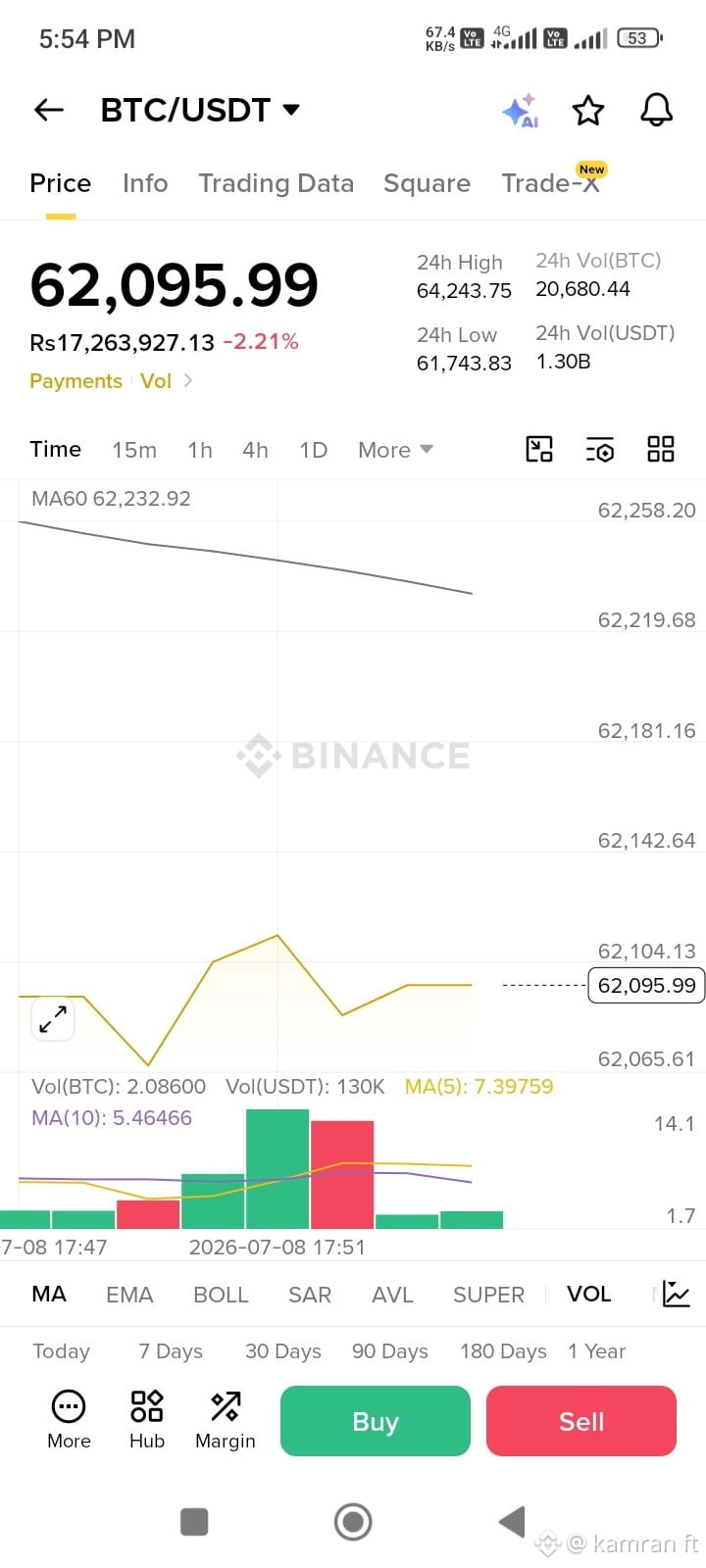Expand the BTC/USDT pair dropdown
Image resolution: width=706 pixels, height=1568 pixels.
tap(291, 109)
